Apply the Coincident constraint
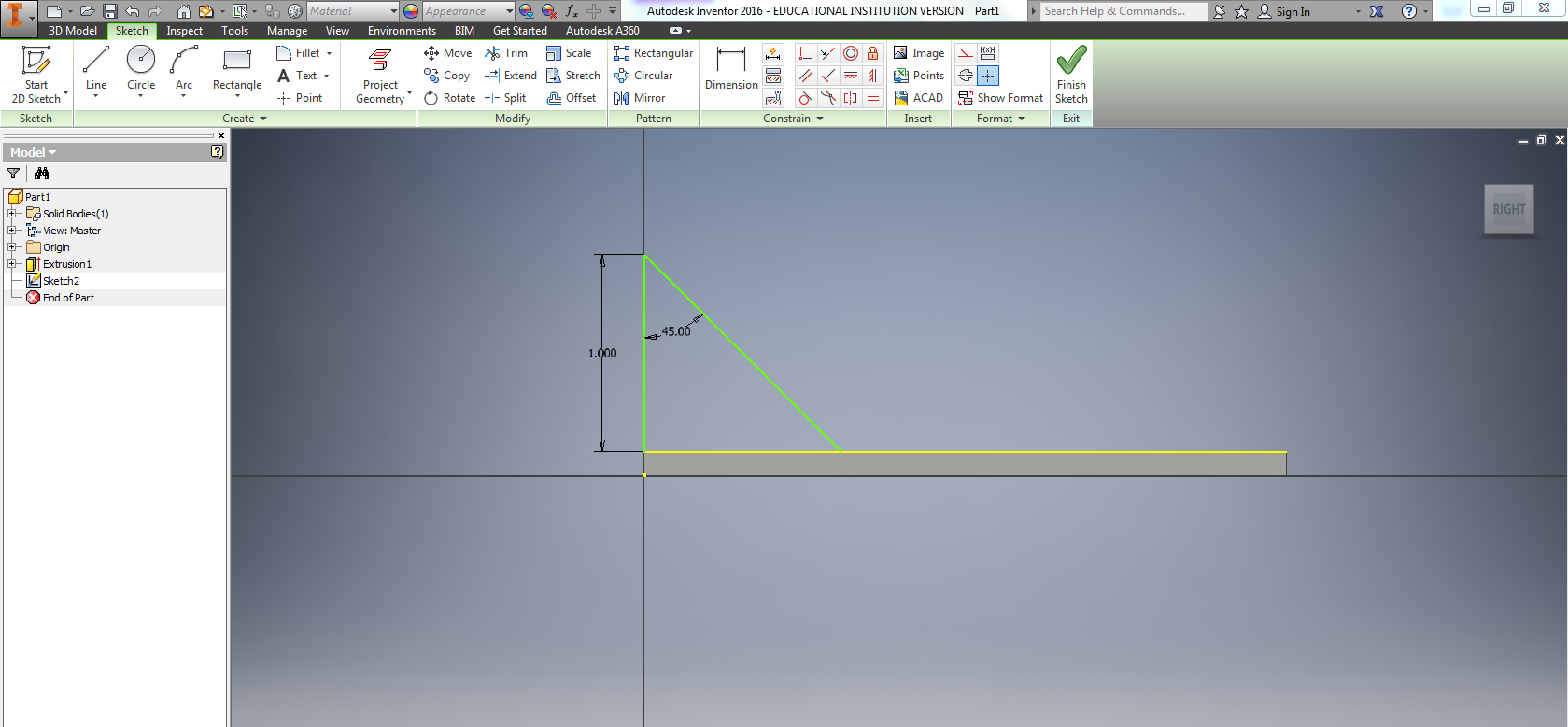This screenshot has height=727, width=1568. [805, 53]
